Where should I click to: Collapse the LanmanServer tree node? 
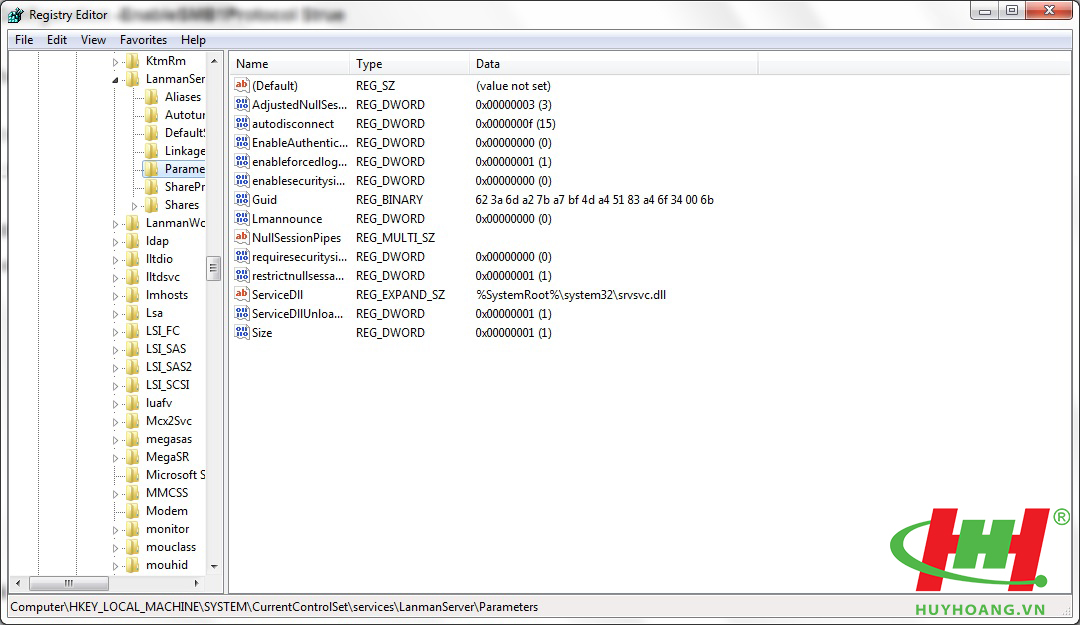coord(116,79)
